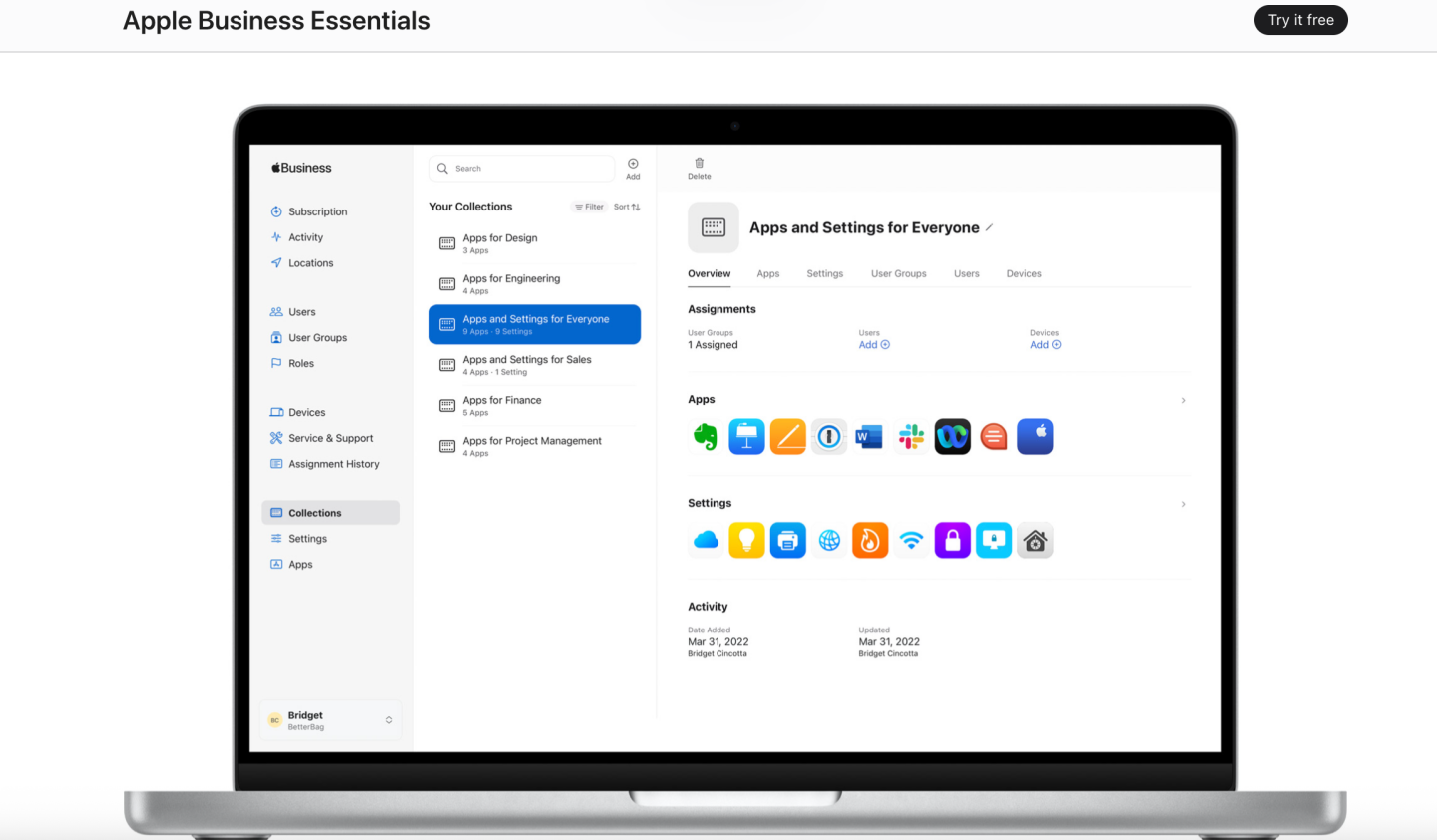Select Apps for Design collection
Viewport: 1437px width, 840px height.
pos(535,243)
